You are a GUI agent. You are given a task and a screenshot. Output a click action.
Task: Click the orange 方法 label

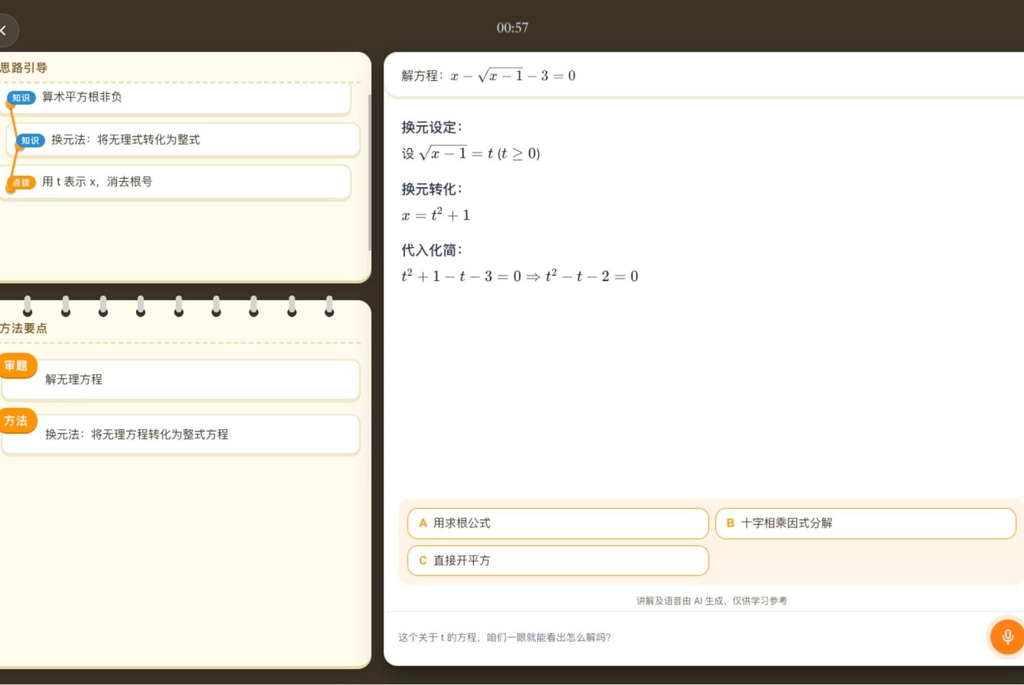16,421
